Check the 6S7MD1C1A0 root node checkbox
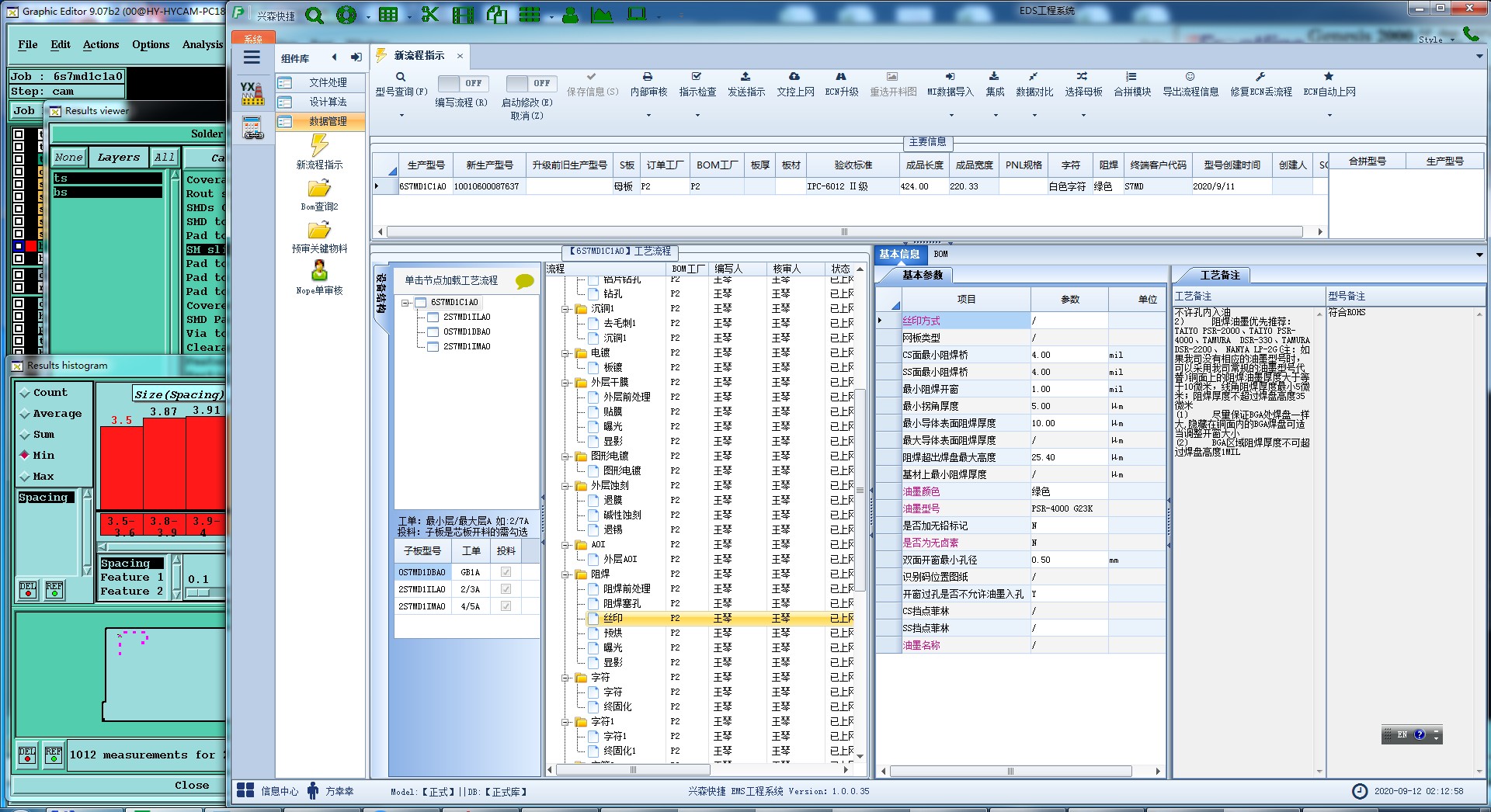This screenshot has height=812, width=1491. pos(421,302)
